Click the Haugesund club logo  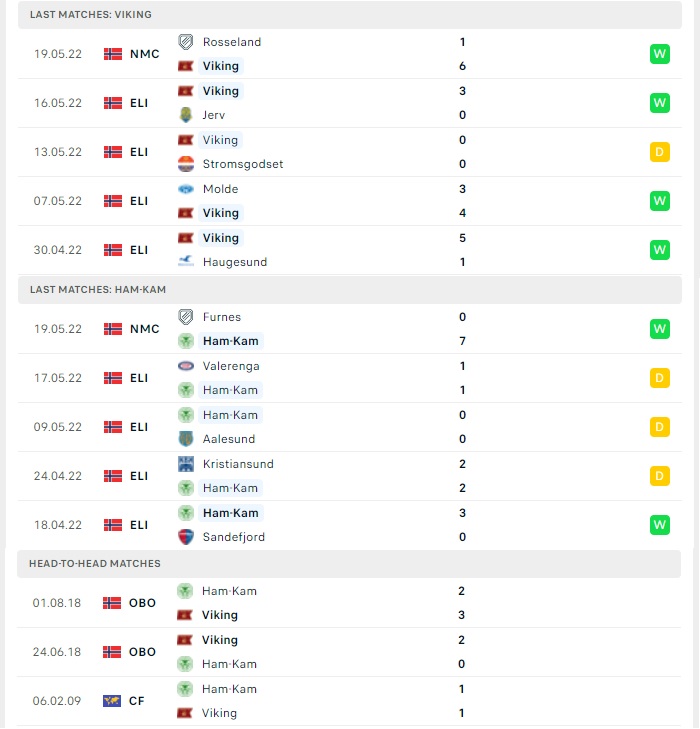coord(185,262)
